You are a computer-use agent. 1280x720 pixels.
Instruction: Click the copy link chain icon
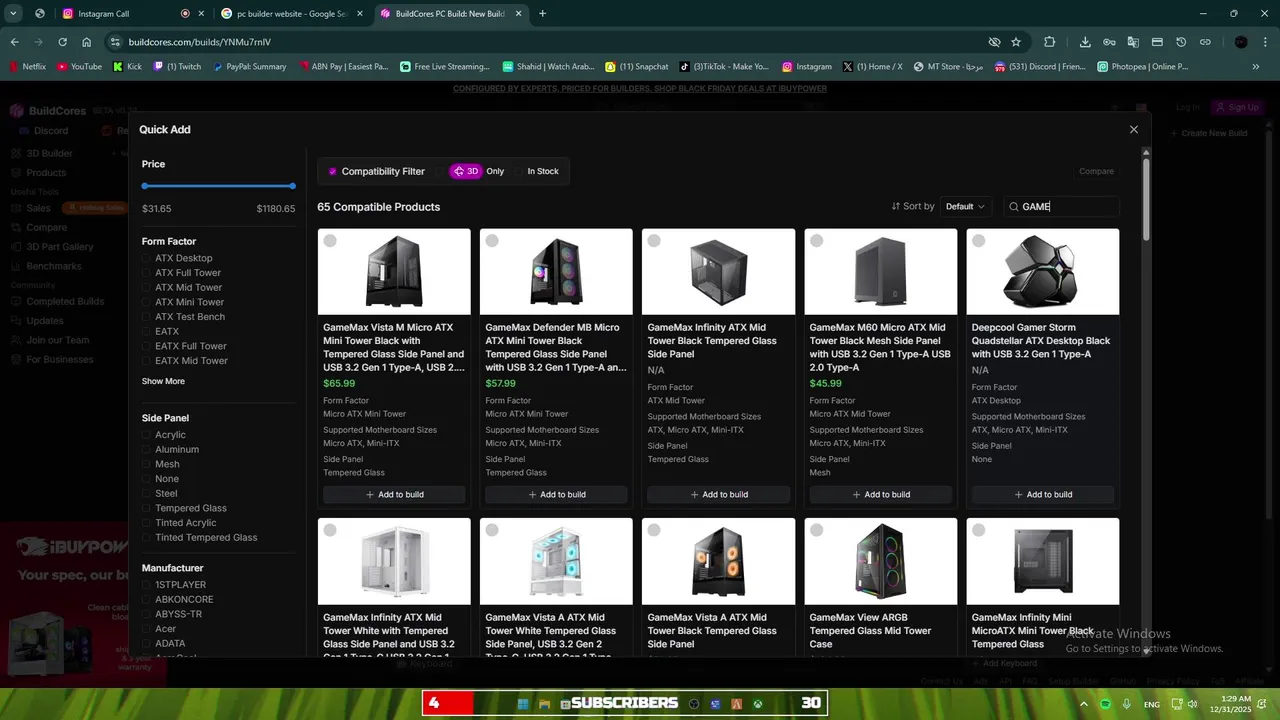pyautogui.click(x=1205, y=42)
